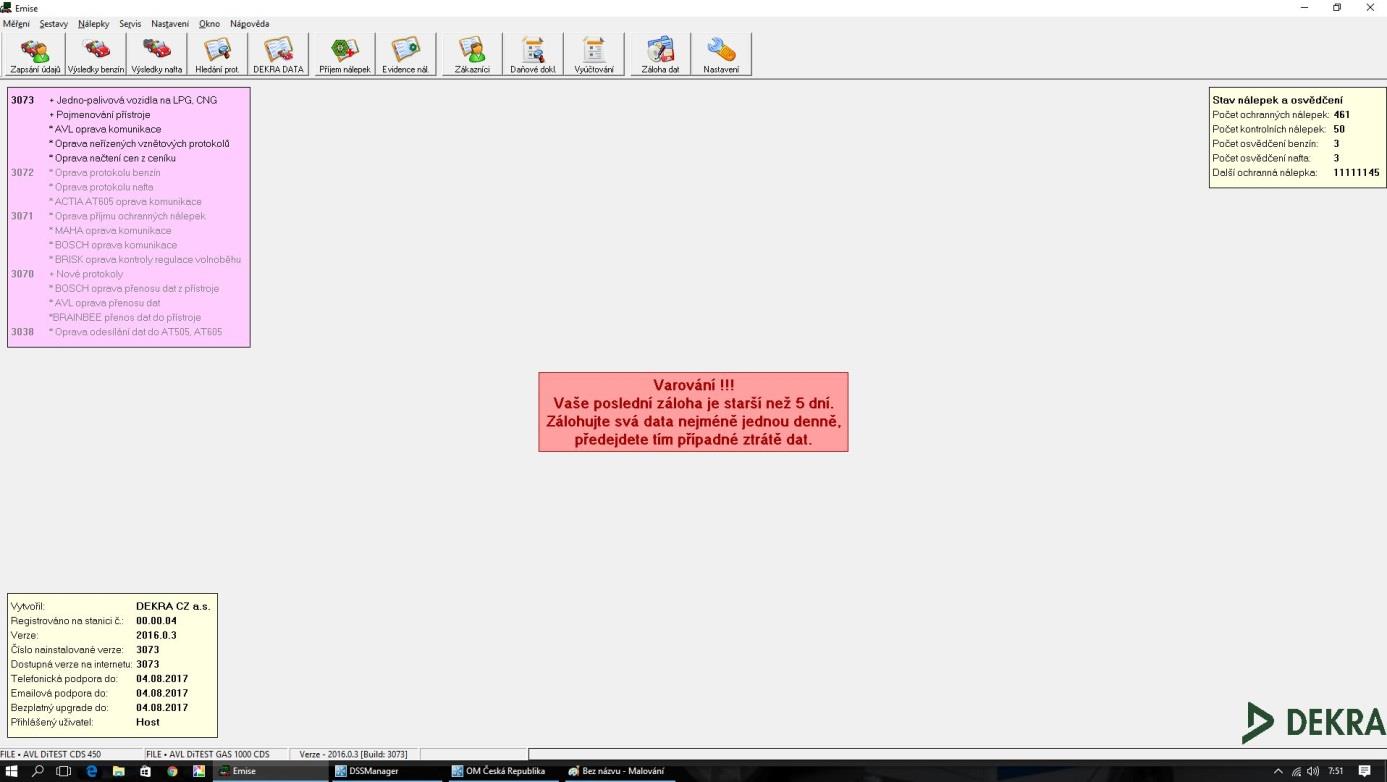The width and height of the screenshot is (1387, 782).
Task: Click version value 2016.0.3 in info panel
Action: (156, 635)
